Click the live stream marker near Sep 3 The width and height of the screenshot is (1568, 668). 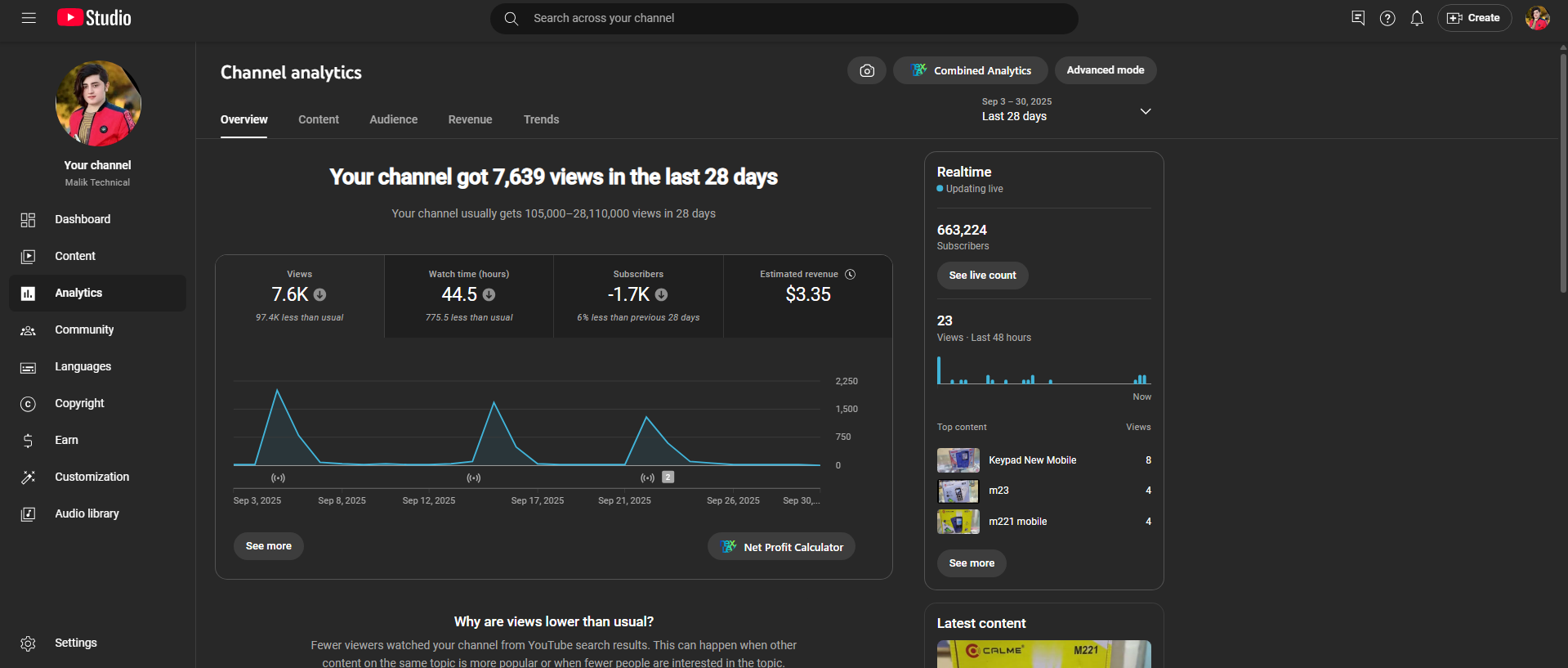[278, 477]
